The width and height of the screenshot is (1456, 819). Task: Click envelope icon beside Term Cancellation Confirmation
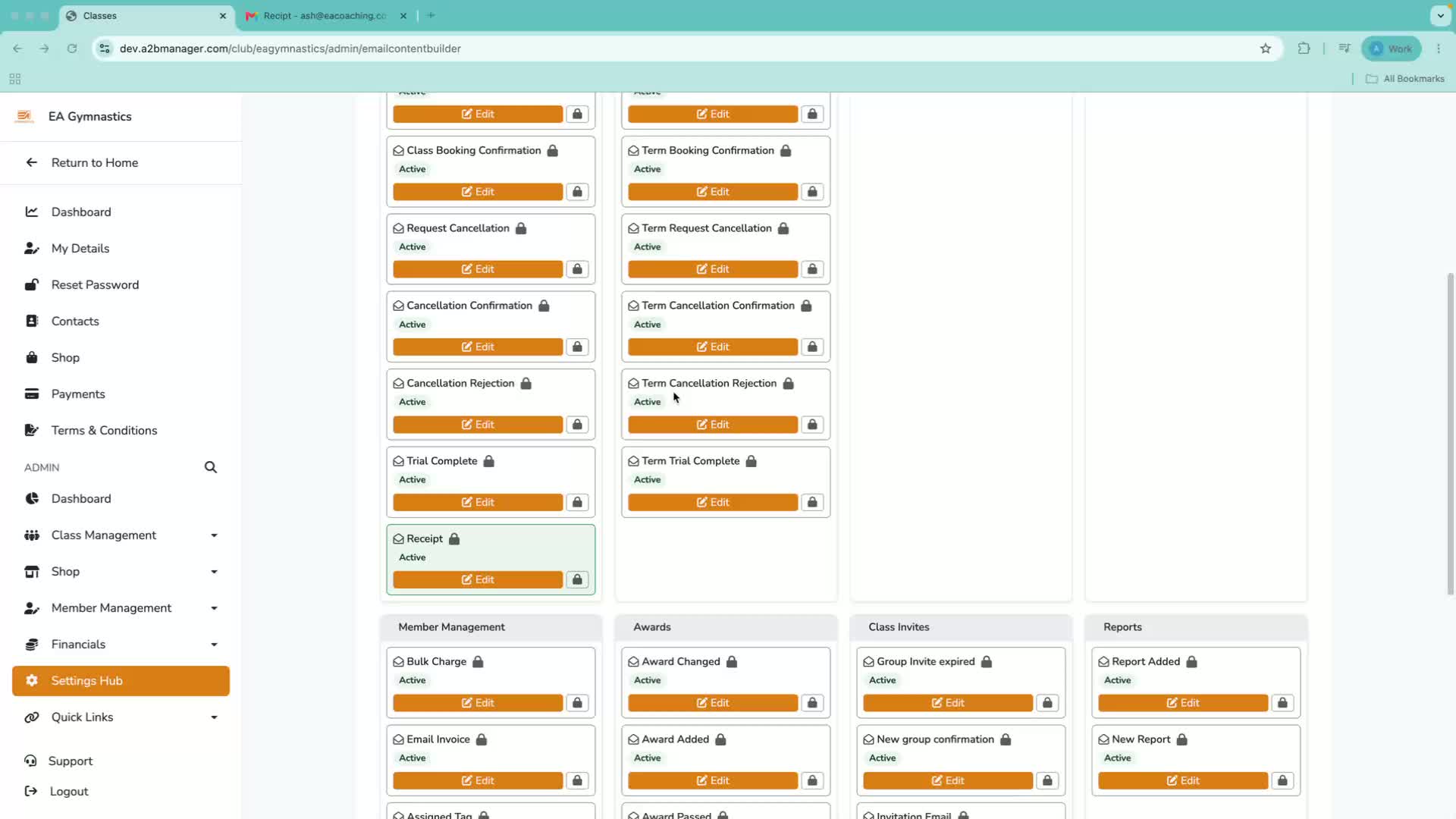click(633, 306)
